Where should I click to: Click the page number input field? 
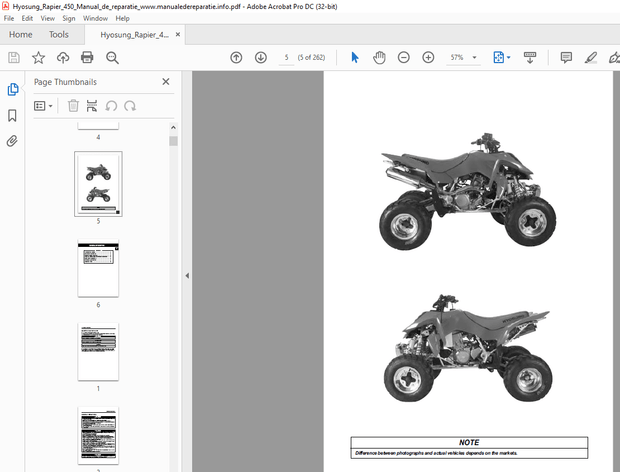click(286, 58)
